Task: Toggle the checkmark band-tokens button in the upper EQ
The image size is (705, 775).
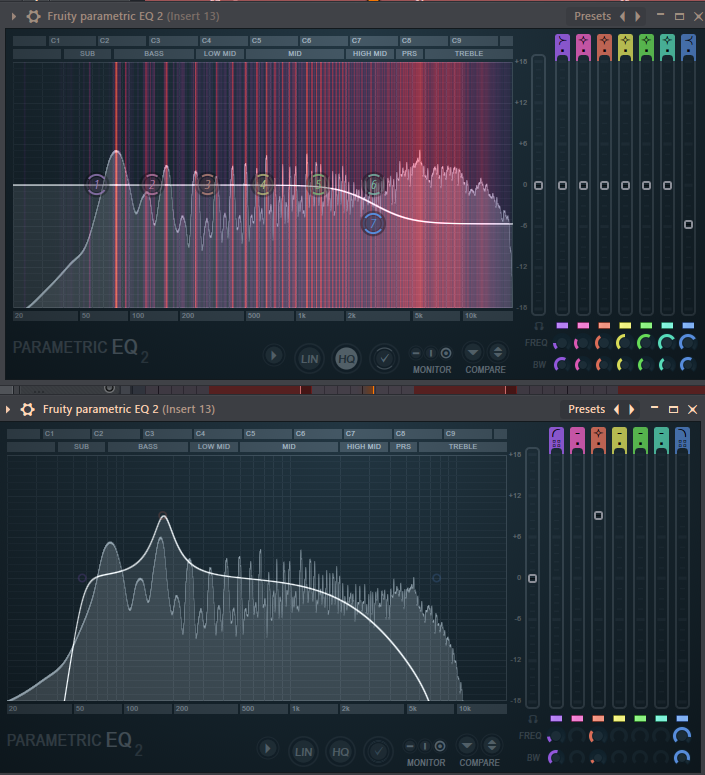Action: point(384,359)
